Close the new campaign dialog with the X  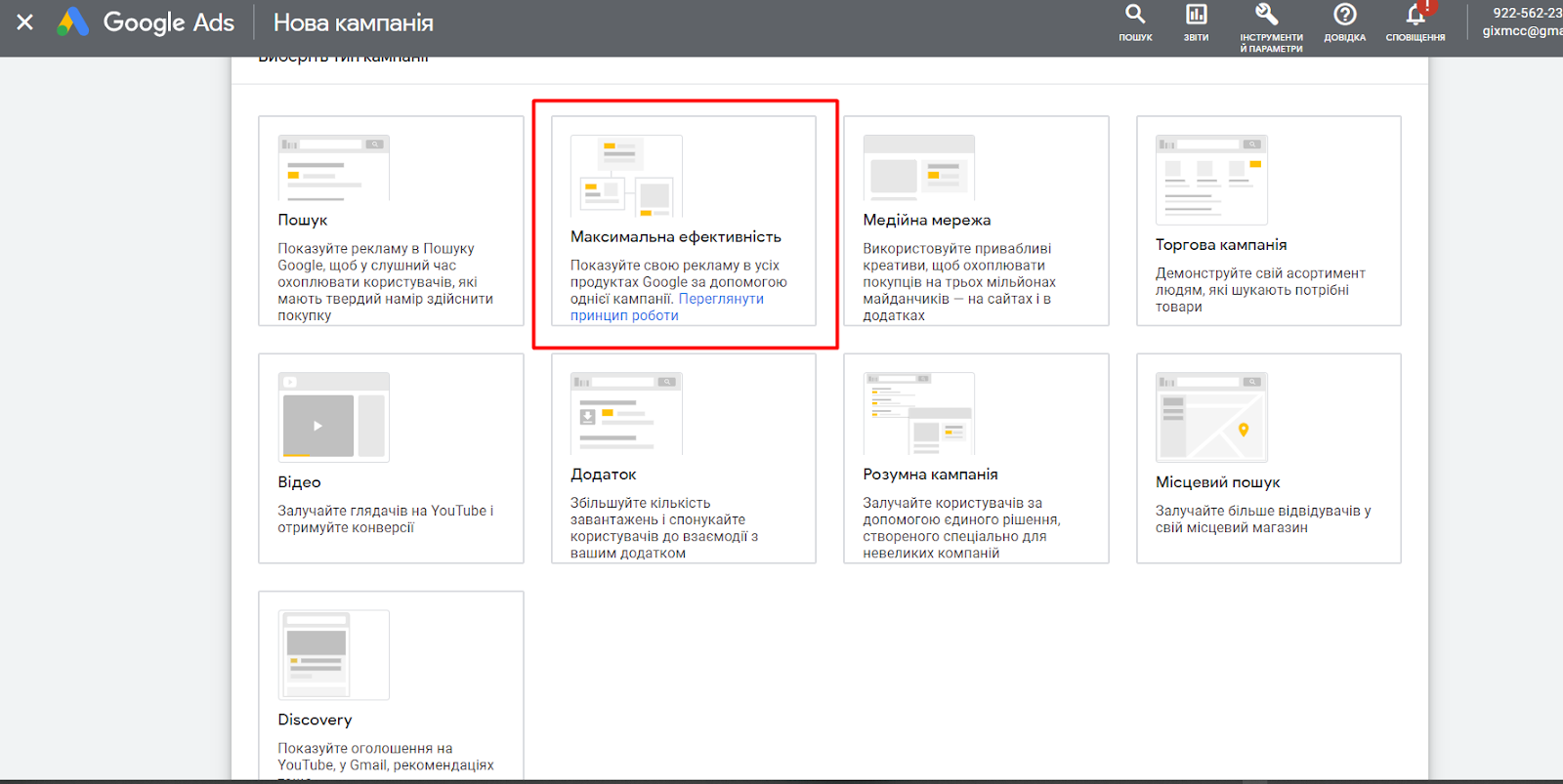click(25, 21)
